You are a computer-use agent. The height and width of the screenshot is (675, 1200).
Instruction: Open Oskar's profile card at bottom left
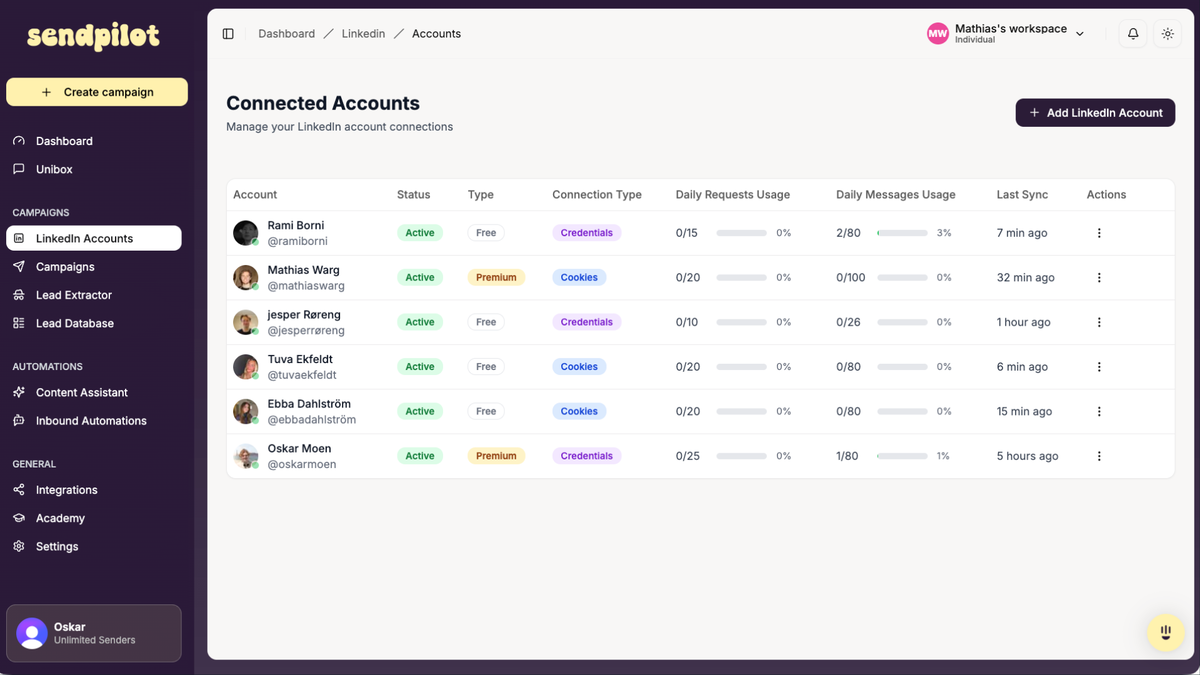pos(93,632)
